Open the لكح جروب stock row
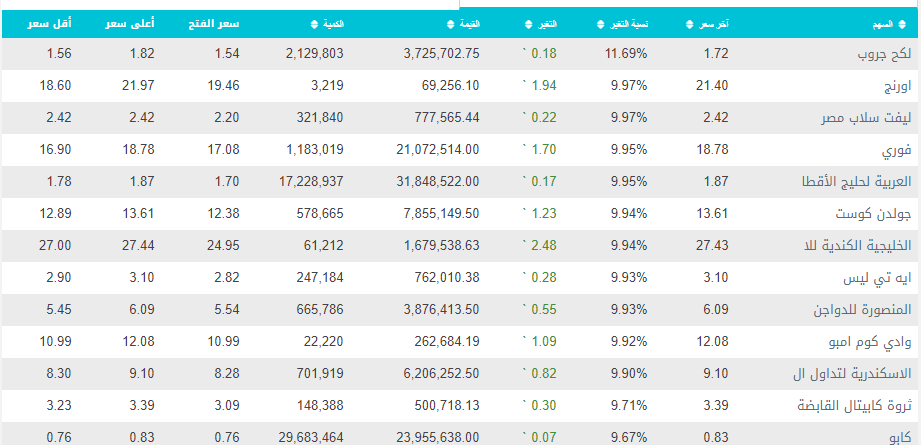The height and width of the screenshot is (445, 921). pyautogui.click(x=460, y=54)
